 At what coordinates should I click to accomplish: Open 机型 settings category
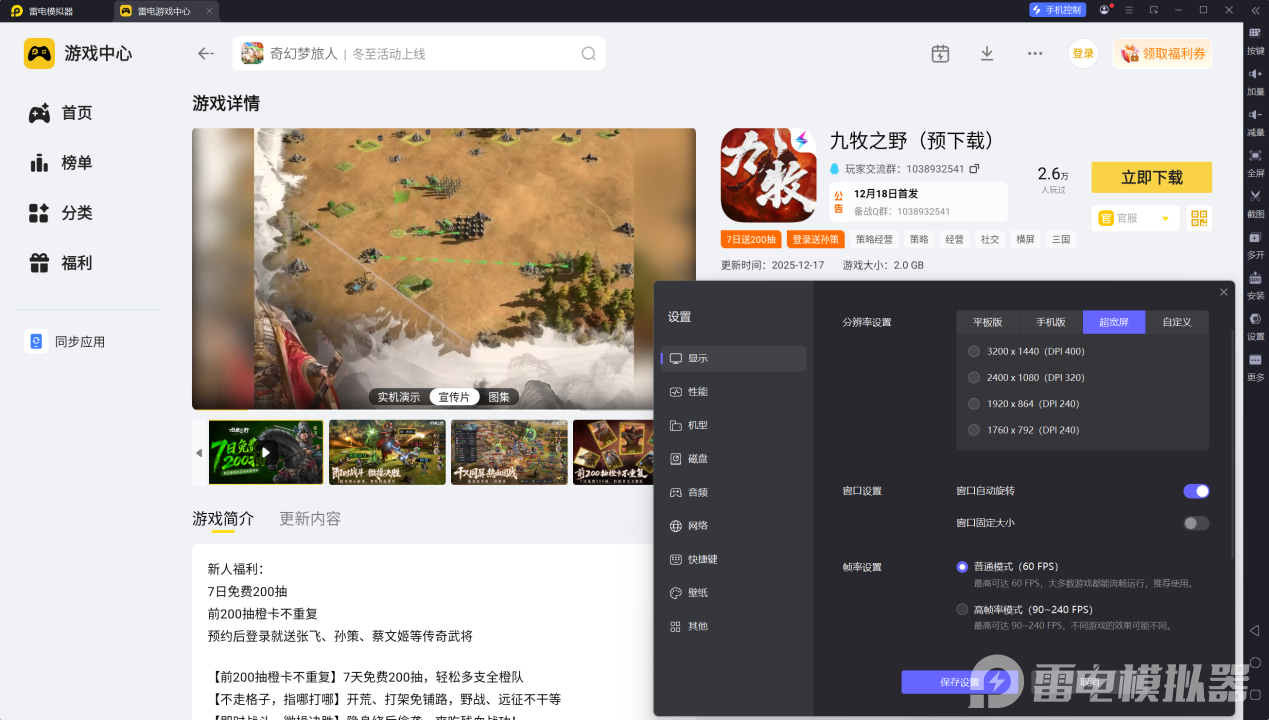[733, 425]
